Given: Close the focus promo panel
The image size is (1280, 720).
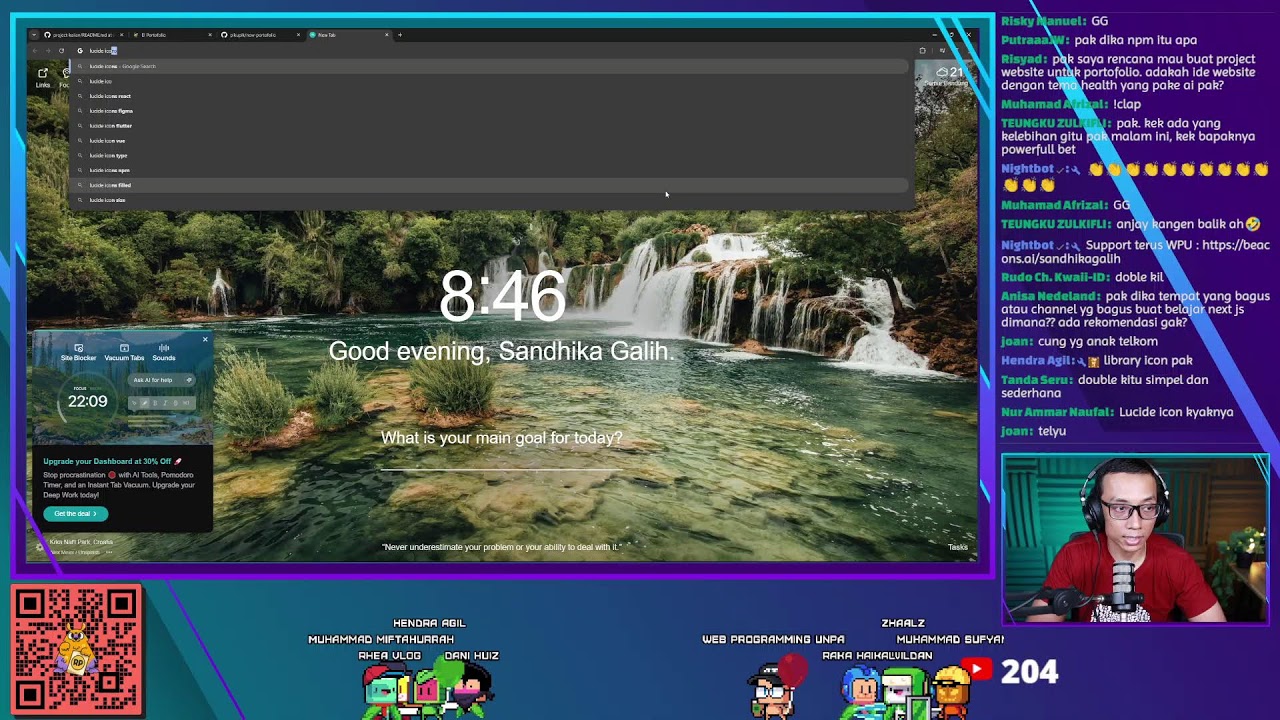Looking at the screenshot, I should pos(205,339).
